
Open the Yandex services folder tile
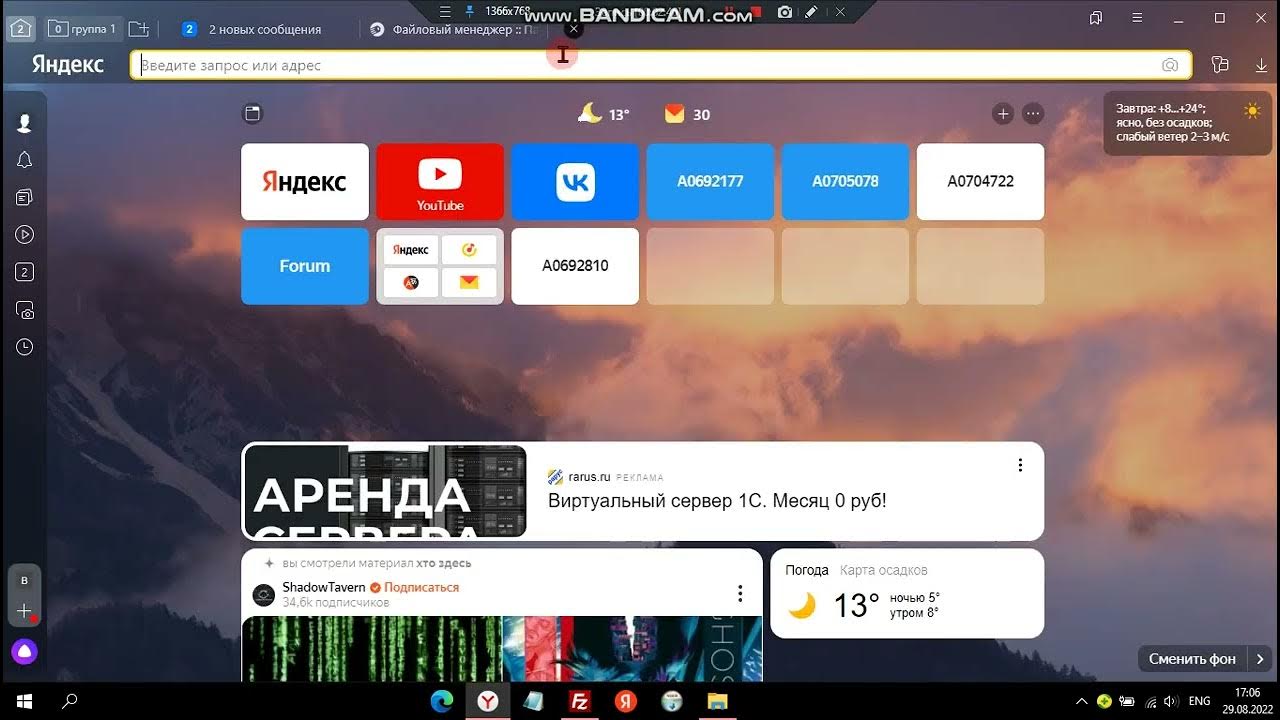(440, 266)
